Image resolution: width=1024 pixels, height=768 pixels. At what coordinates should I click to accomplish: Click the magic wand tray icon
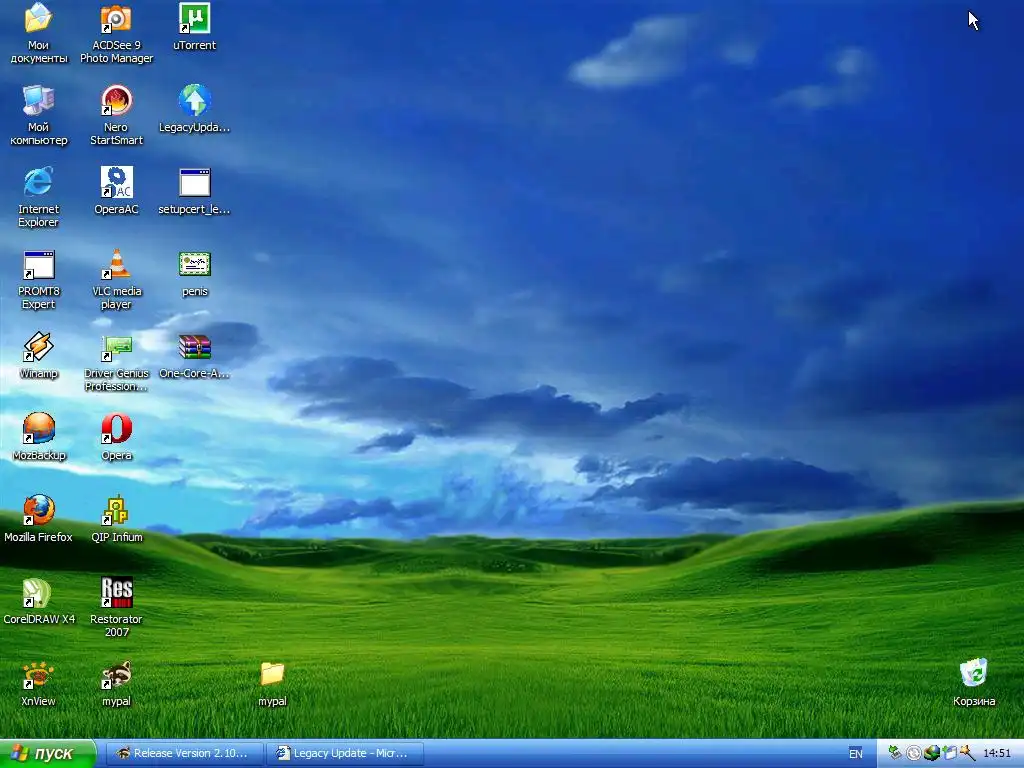point(967,753)
